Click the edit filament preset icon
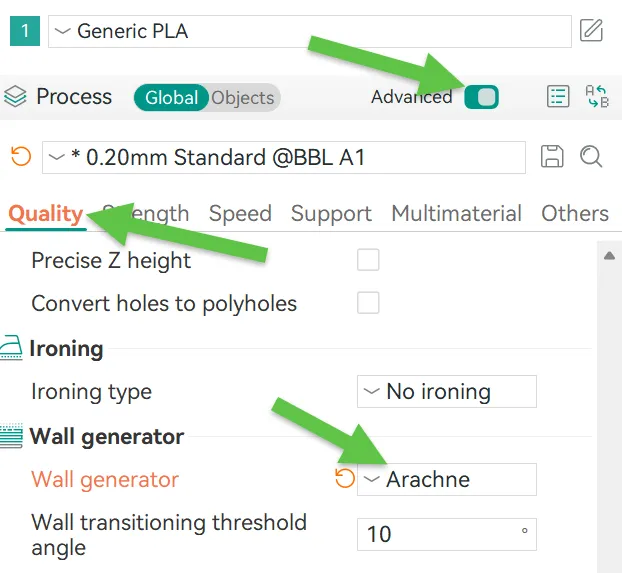622x573 pixels. 592,31
